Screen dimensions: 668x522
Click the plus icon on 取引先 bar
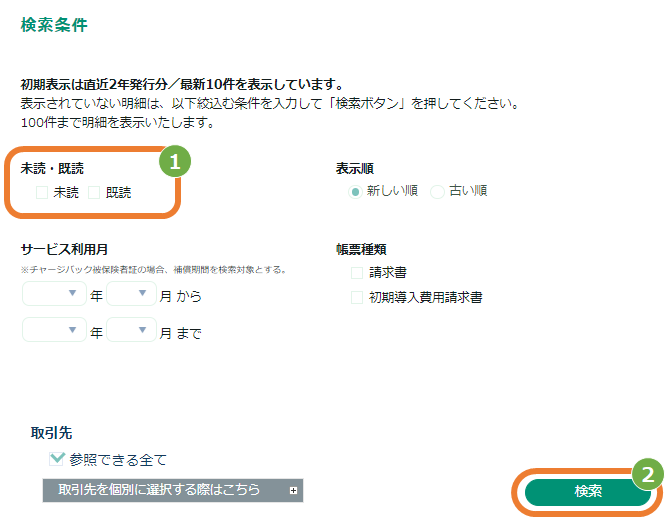coord(293,490)
